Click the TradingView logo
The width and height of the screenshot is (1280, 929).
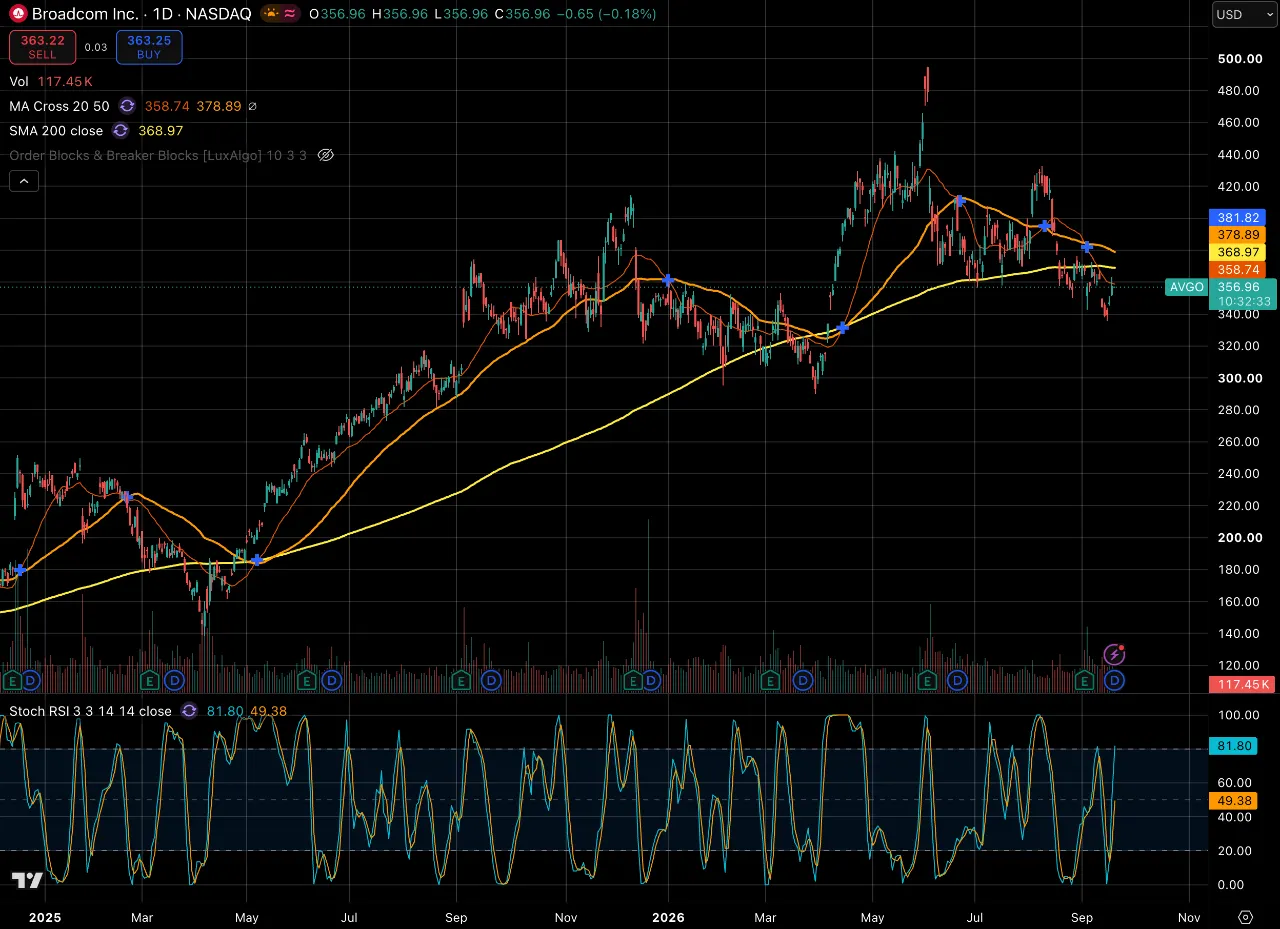pos(27,881)
